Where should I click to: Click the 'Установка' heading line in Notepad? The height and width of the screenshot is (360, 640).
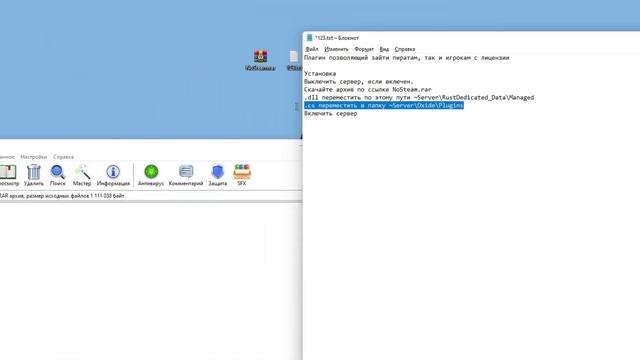(320, 74)
